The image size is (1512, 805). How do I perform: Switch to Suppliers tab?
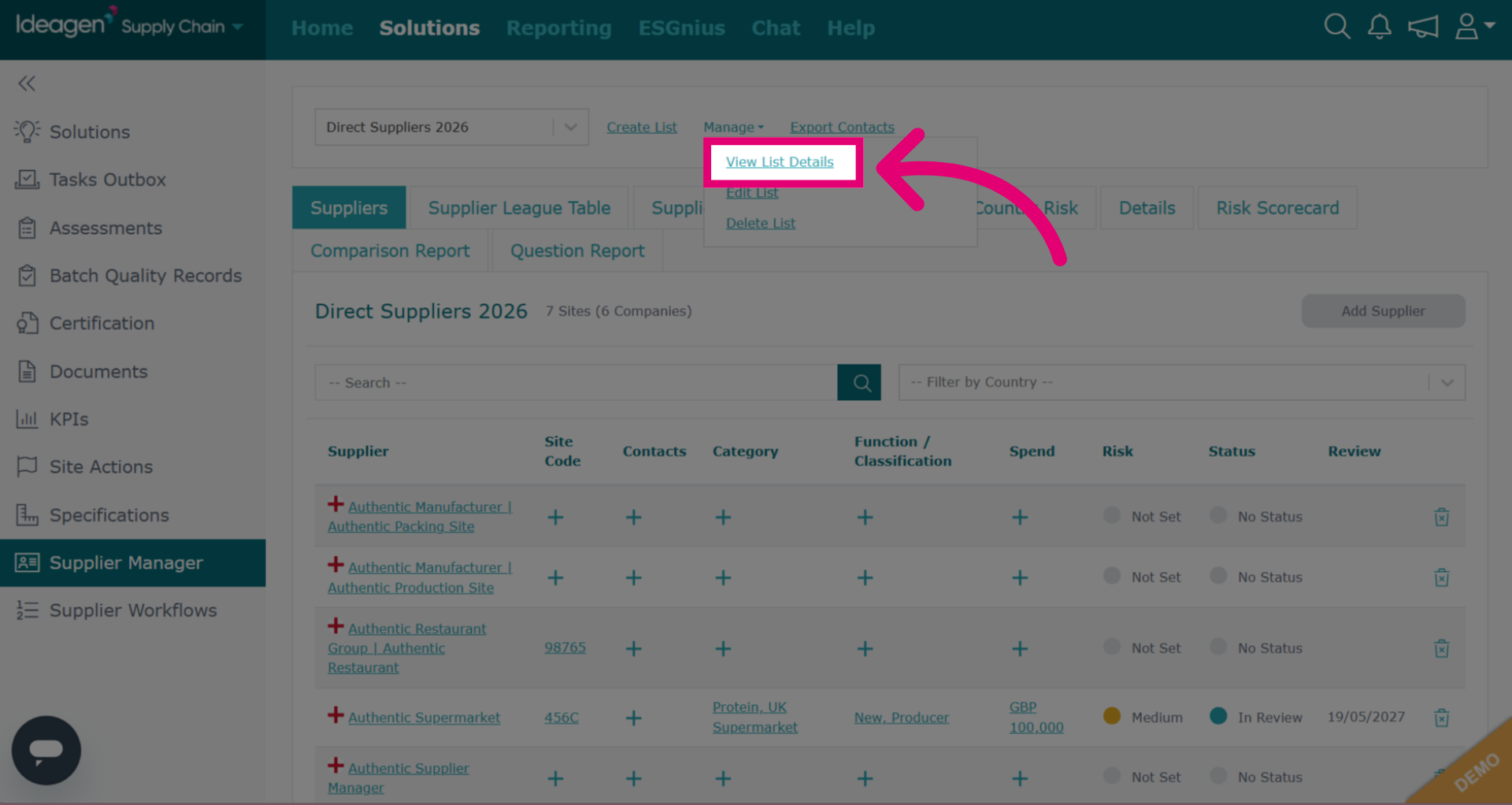coord(349,208)
